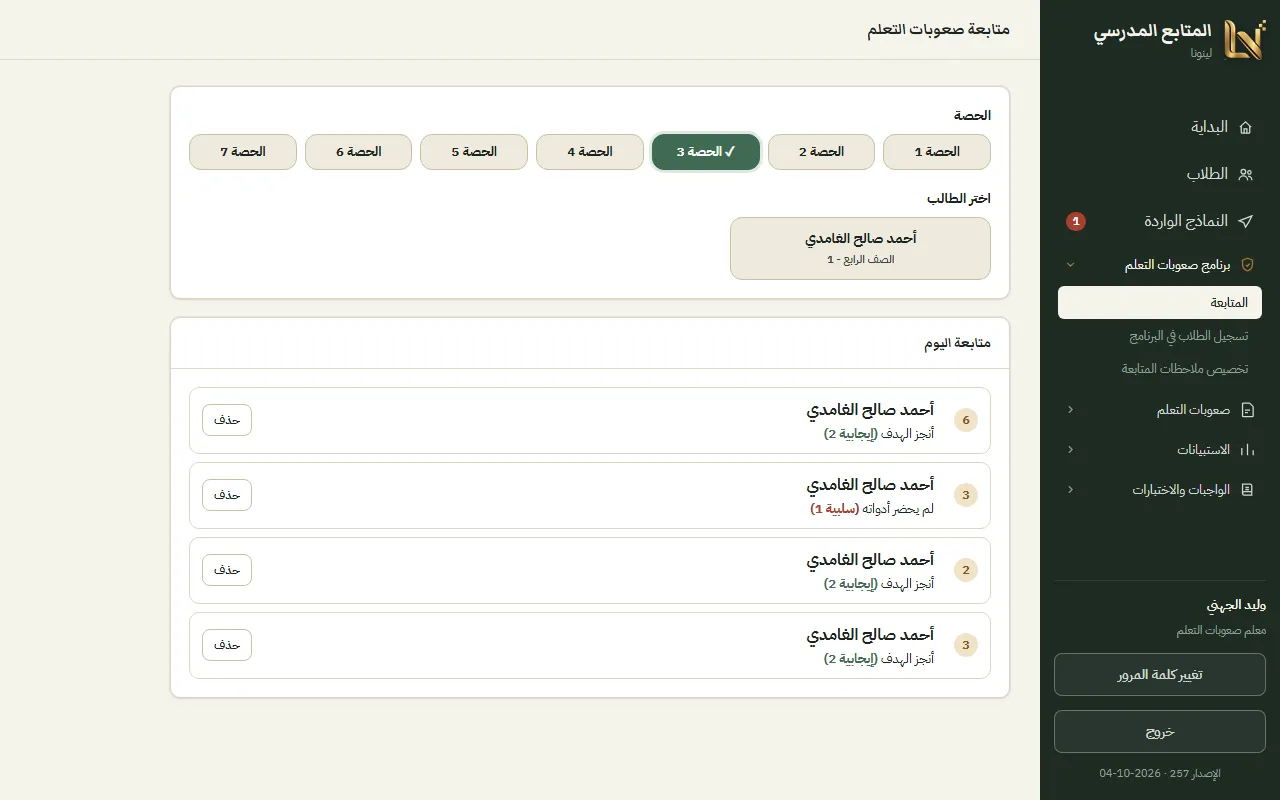Click the اختر الطالب label
Viewport: 1280px width, 800px height.
click(x=959, y=198)
